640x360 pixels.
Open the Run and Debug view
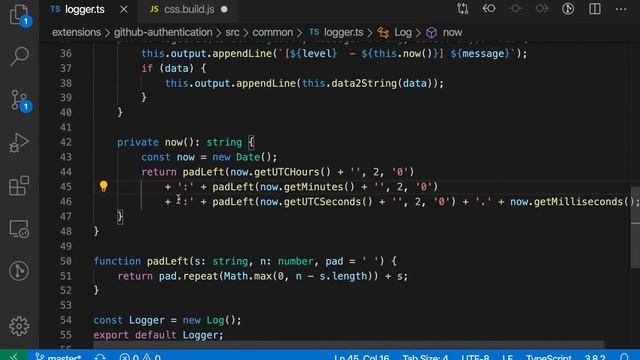19,143
